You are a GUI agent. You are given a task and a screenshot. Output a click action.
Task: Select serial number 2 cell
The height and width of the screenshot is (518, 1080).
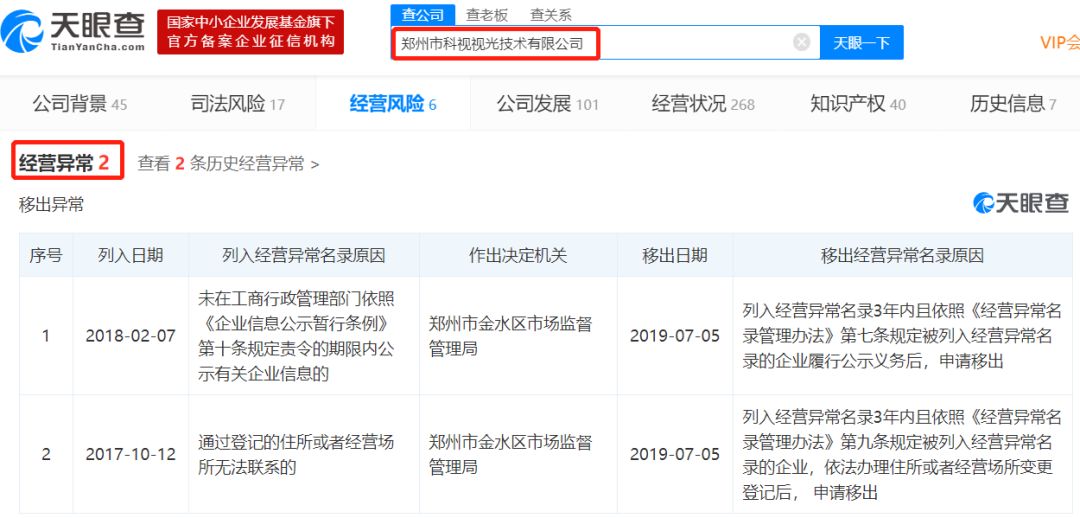click(45, 455)
